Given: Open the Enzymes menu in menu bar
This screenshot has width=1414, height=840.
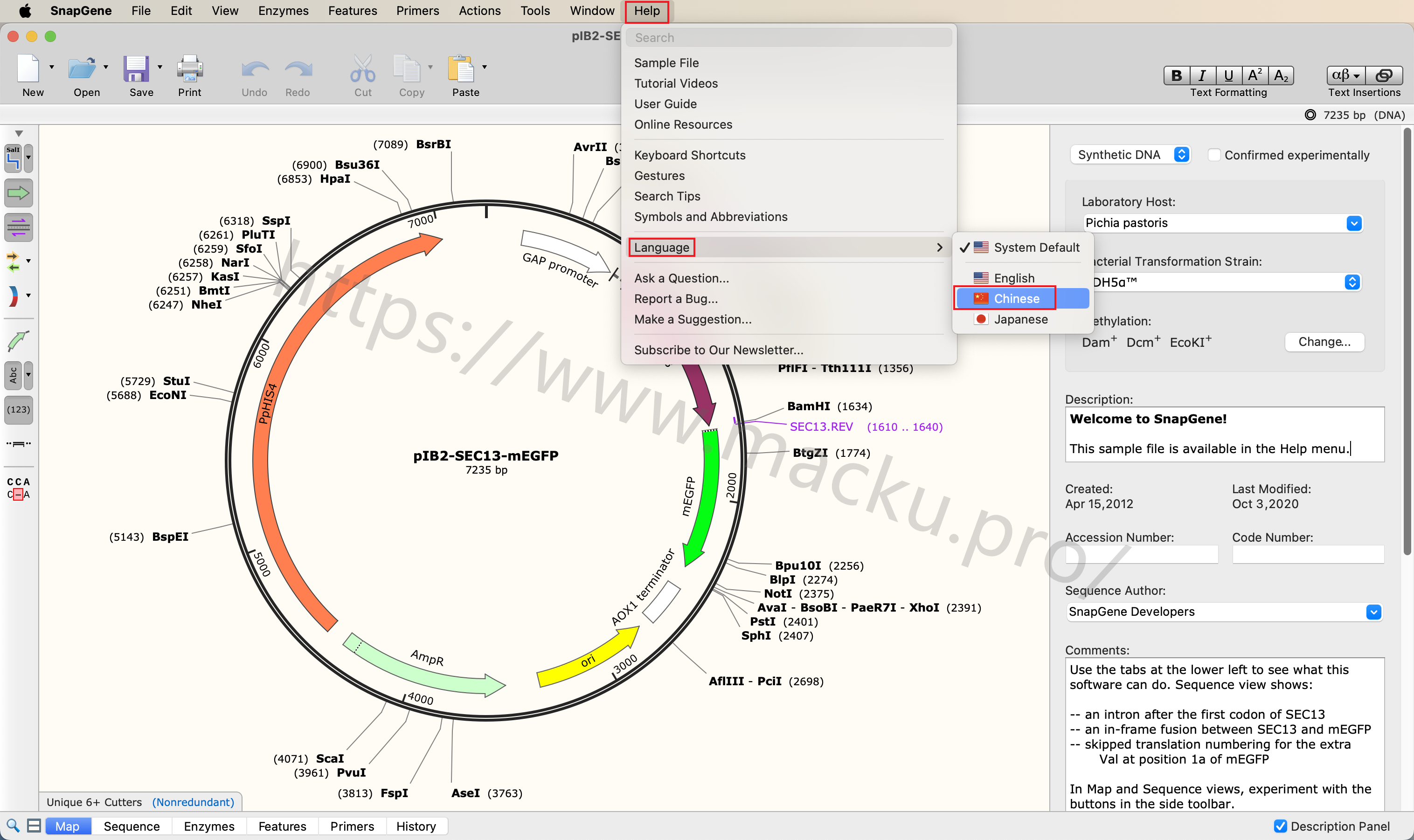Looking at the screenshot, I should [283, 11].
